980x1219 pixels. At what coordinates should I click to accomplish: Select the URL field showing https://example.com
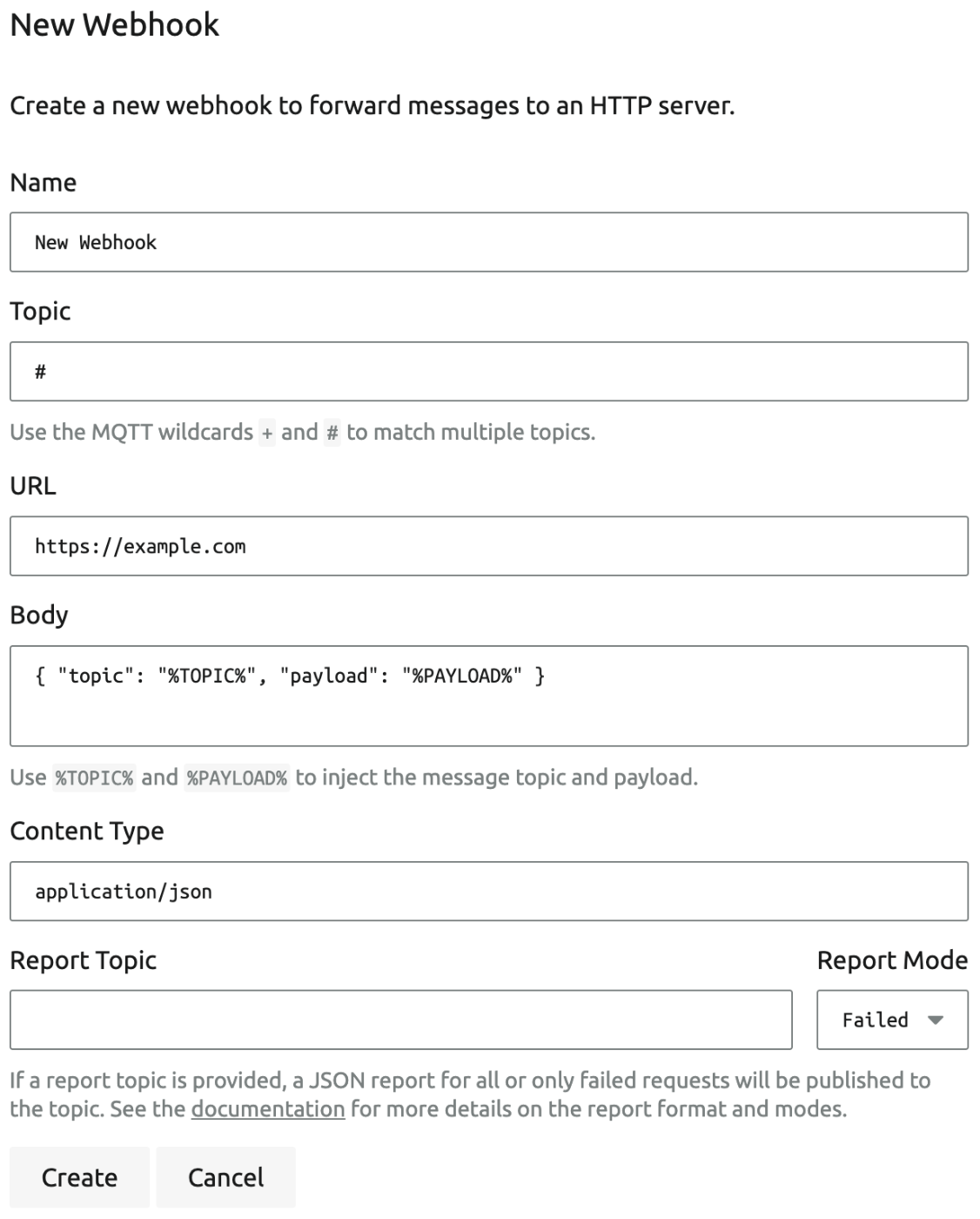tap(489, 546)
